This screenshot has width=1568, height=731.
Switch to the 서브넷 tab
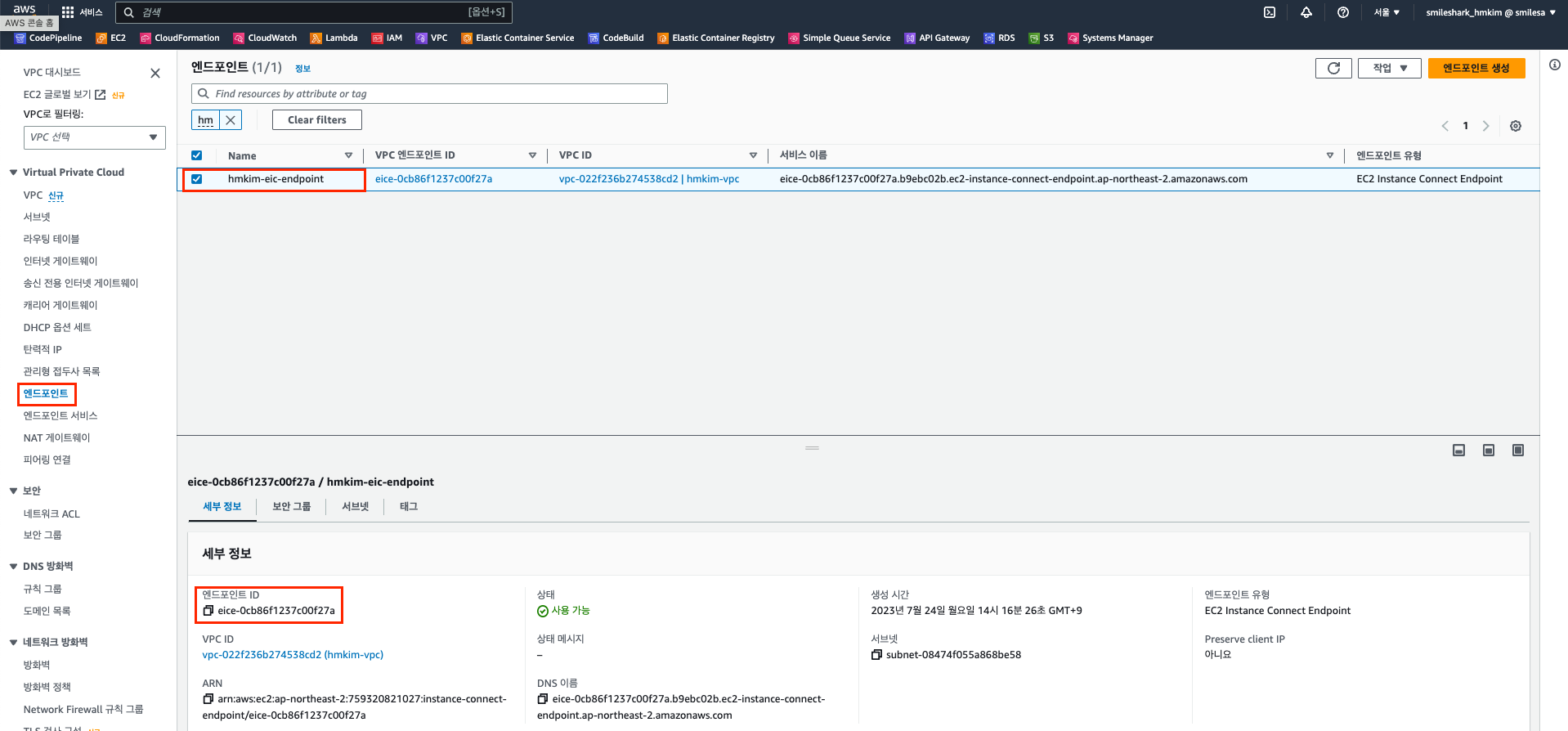coord(356,507)
